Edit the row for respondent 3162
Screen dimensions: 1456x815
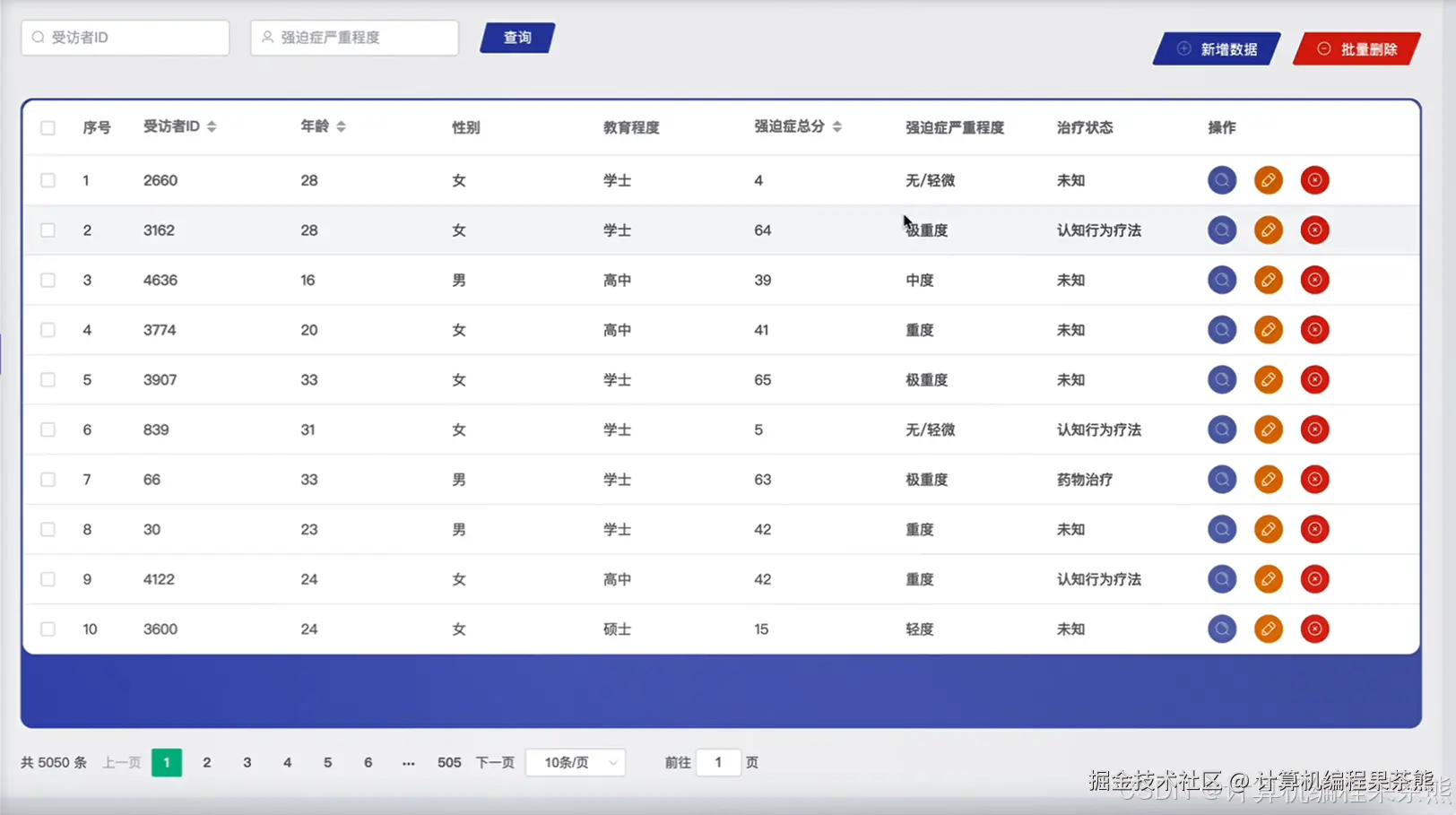pyautogui.click(x=1269, y=230)
